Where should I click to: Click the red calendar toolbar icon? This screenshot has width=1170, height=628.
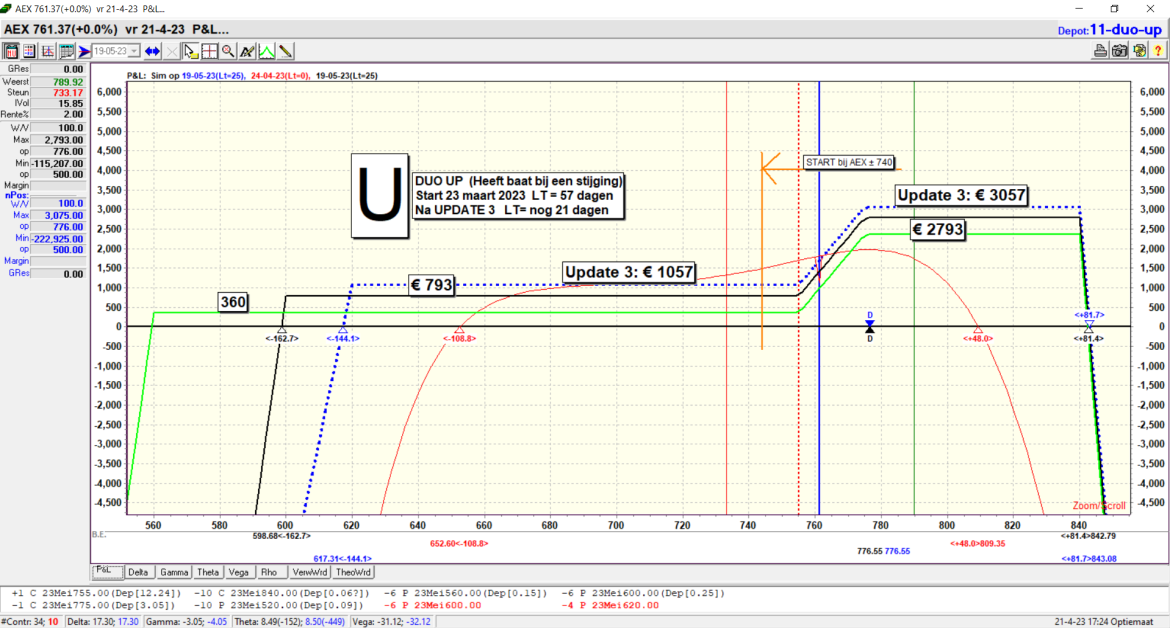(x=10, y=51)
